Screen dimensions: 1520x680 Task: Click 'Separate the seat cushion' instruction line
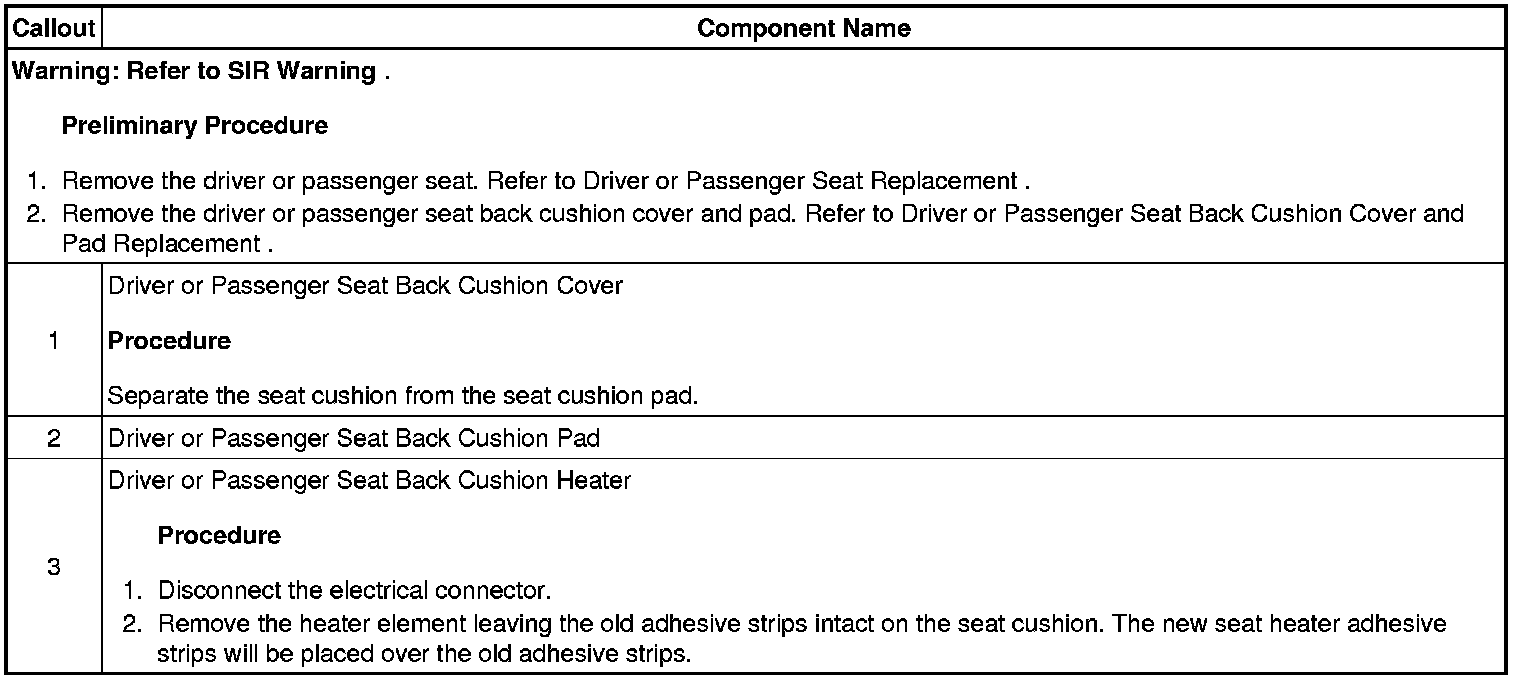pyautogui.click(x=402, y=395)
